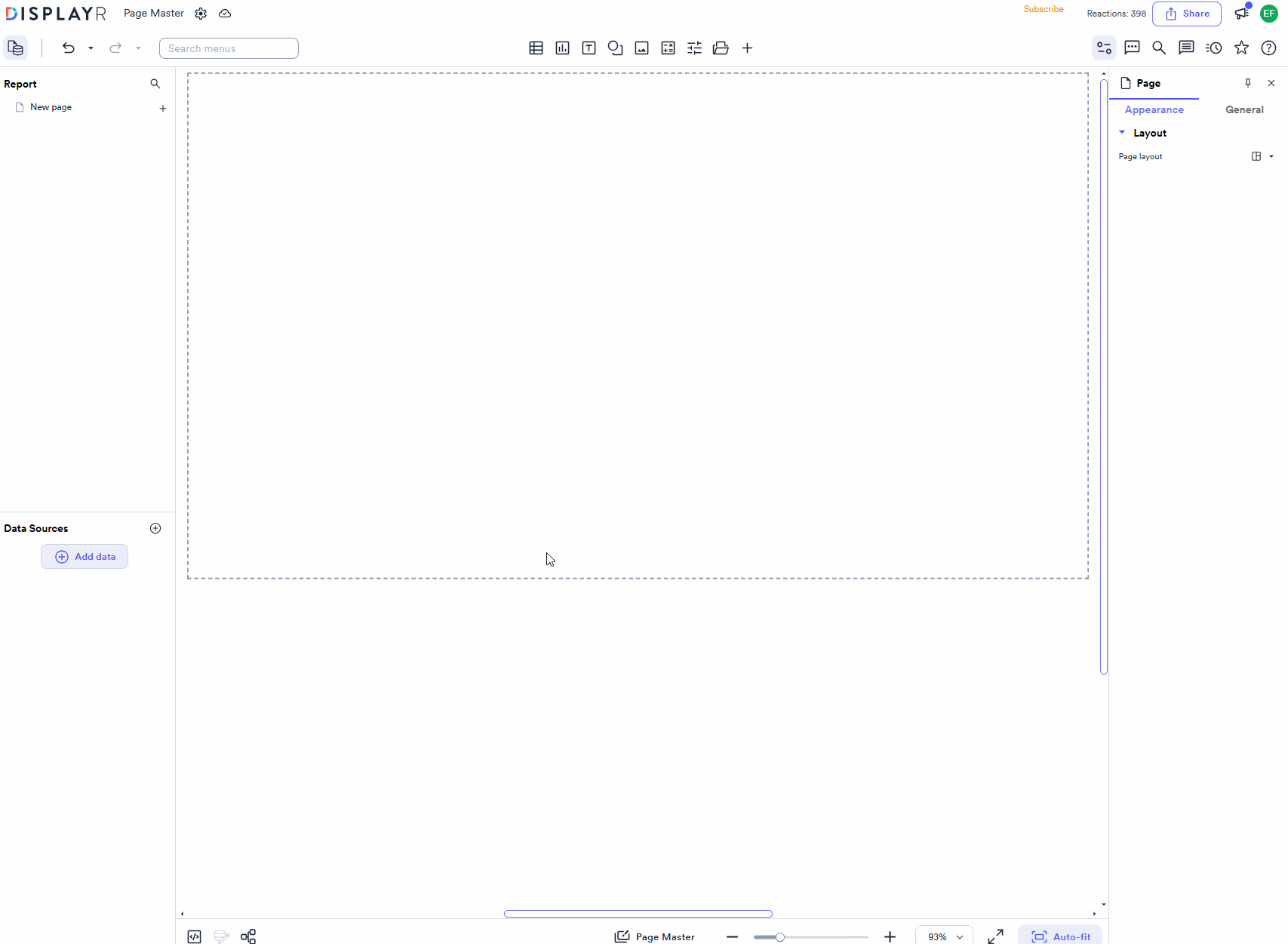Insert a shape element
The image size is (1288, 944).
pos(615,48)
